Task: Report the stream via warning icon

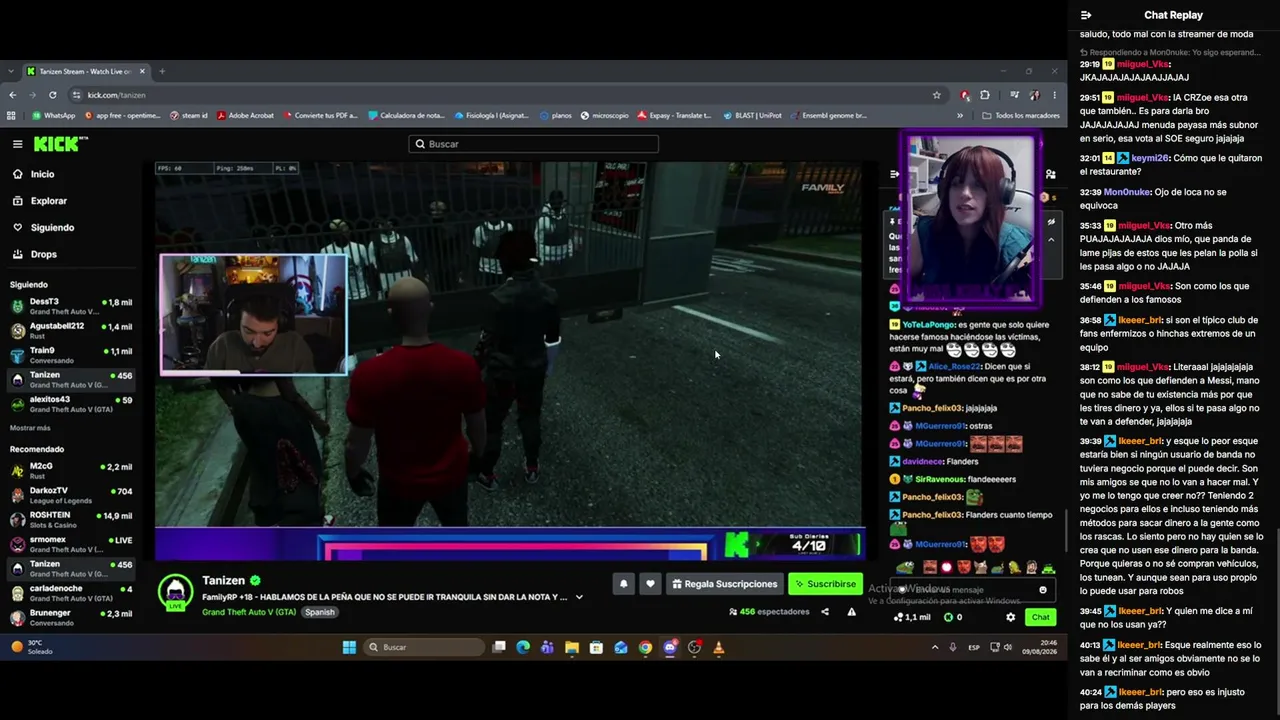Action: [851, 612]
